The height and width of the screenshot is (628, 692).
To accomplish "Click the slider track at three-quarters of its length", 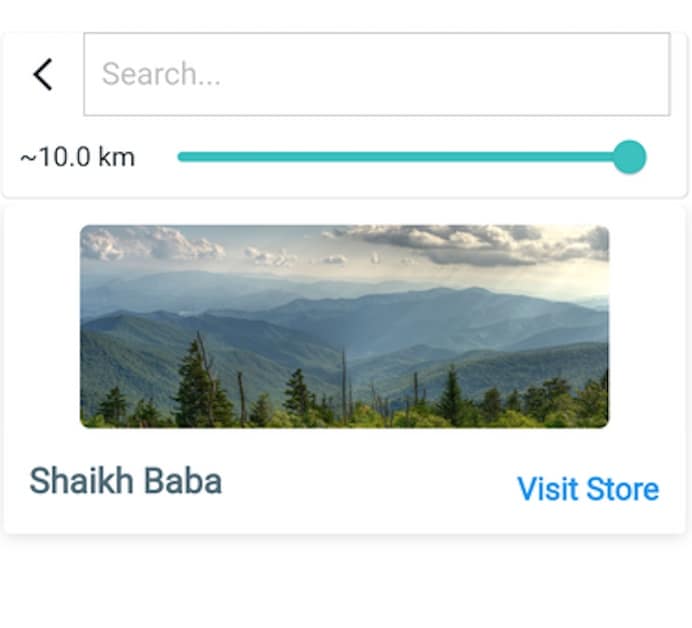I will coord(515,157).
